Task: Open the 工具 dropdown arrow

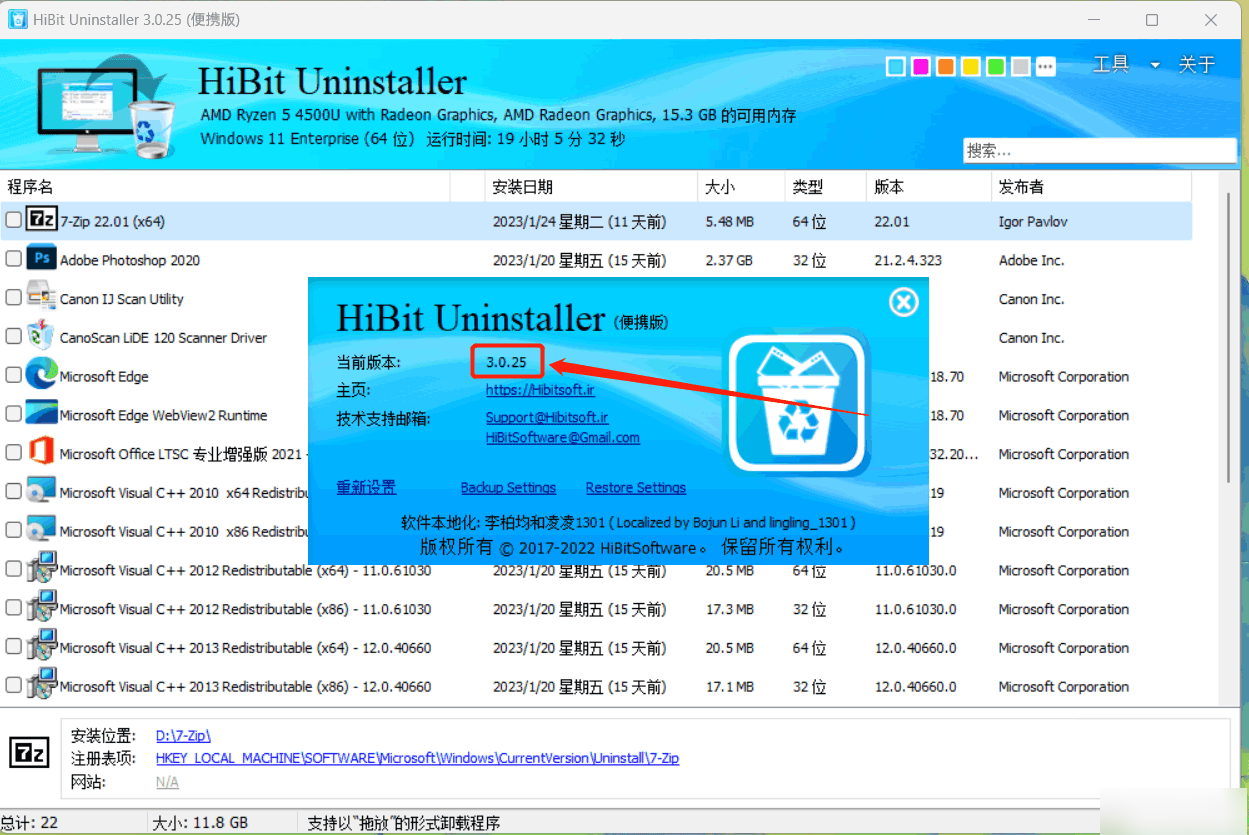Action: coord(1154,63)
